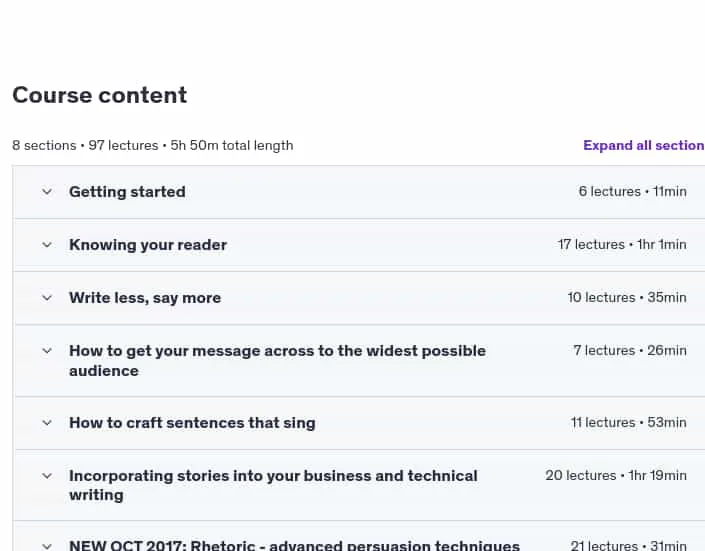Image resolution: width=705 pixels, height=551 pixels.
Task: Open Incorporating stories into your business section
Action: click(x=273, y=485)
